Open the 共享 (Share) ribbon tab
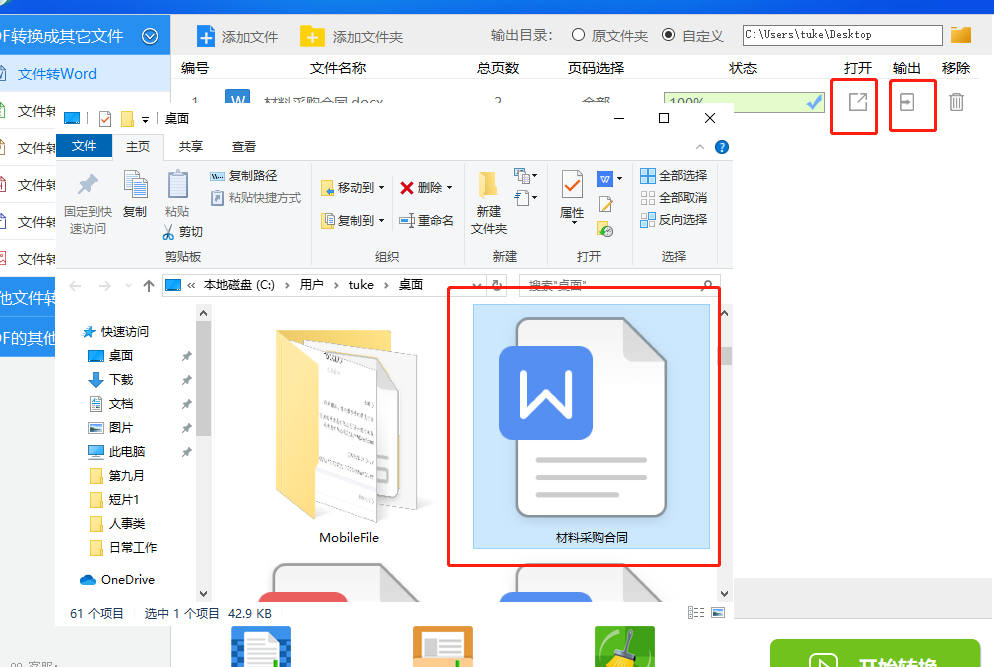The height and width of the screenshot is (667, 994). click(x=191, y=145)
